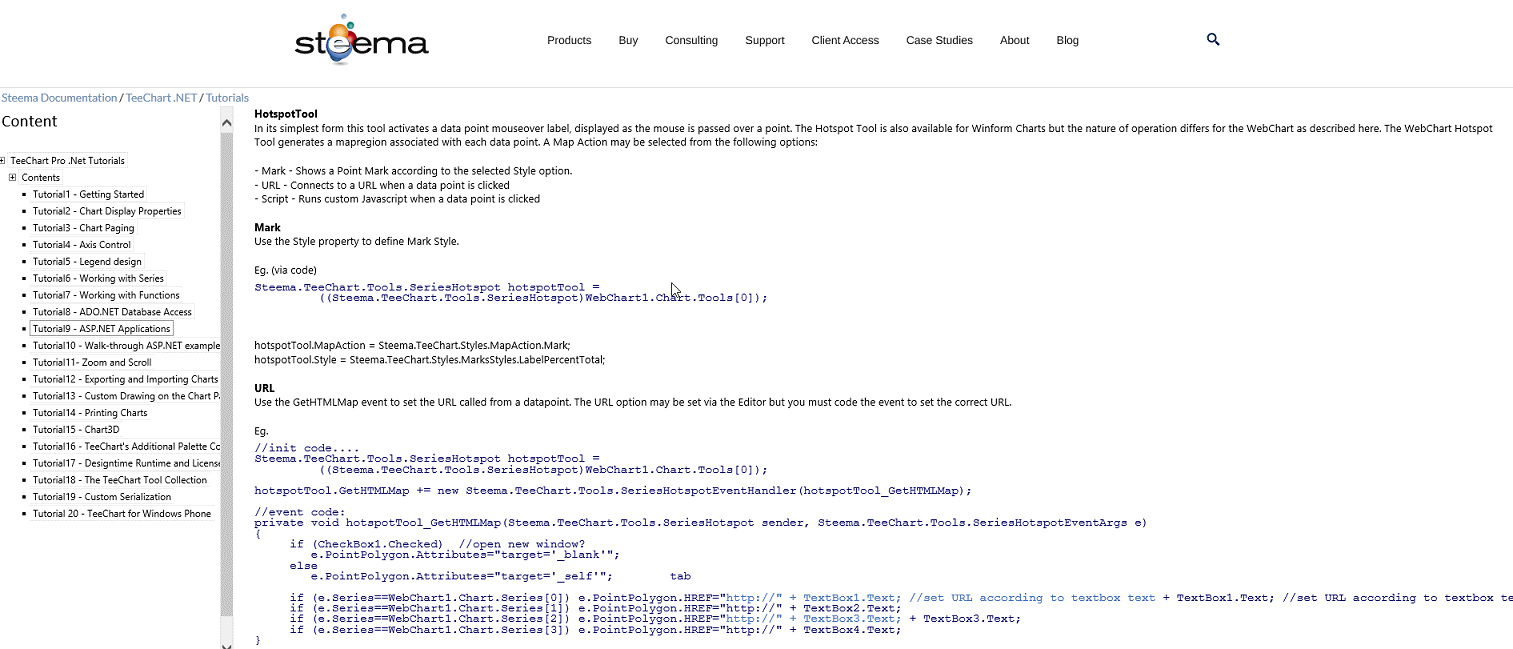This screenshot has width=1513, height=649.
Task: Open the Products menu
Action: [x=569, y=40]
